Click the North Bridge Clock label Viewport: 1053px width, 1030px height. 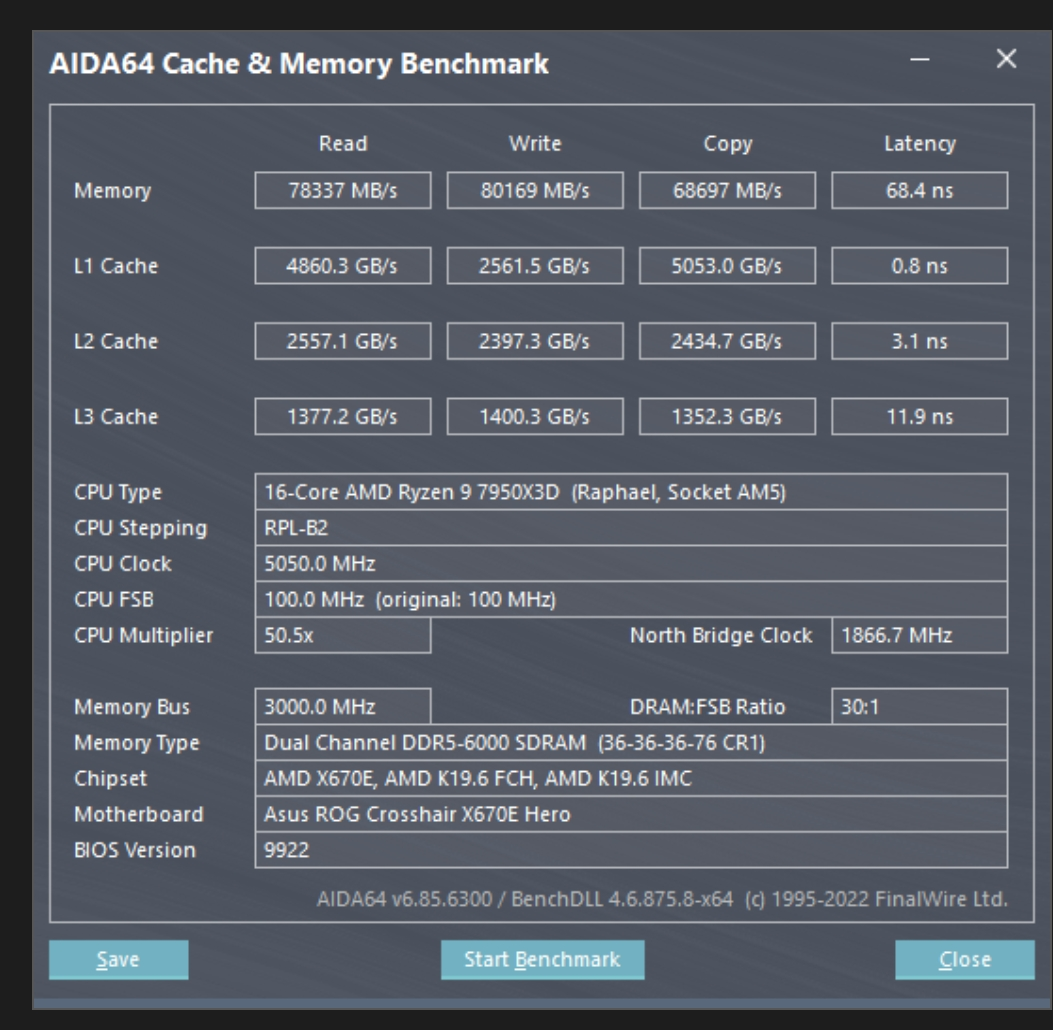point(721,635)
